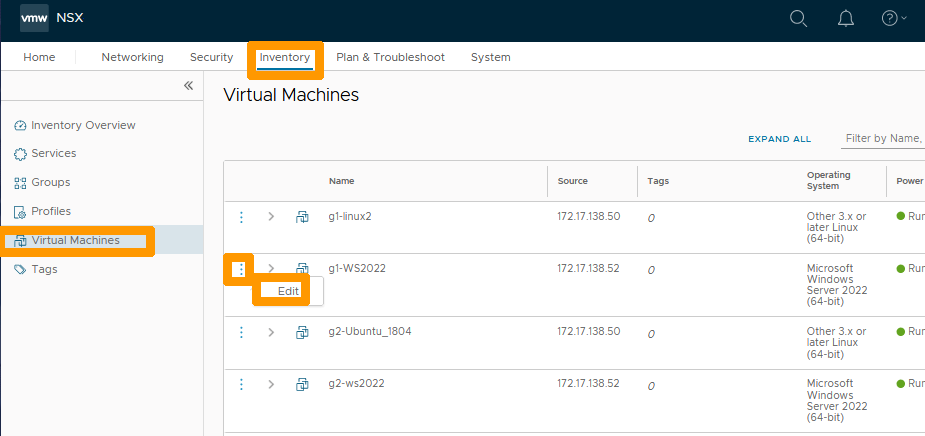Open Services in the sidebar
Image resolution: width=925 pixels, height=436 pixels.
(54, 153)
